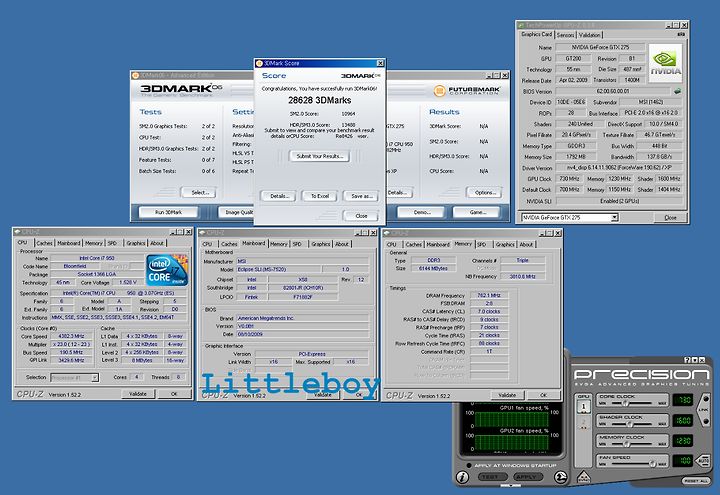This screenshot has width=720, height=495.
Task: Click the info icon in Precision
Action: [462, 477]
